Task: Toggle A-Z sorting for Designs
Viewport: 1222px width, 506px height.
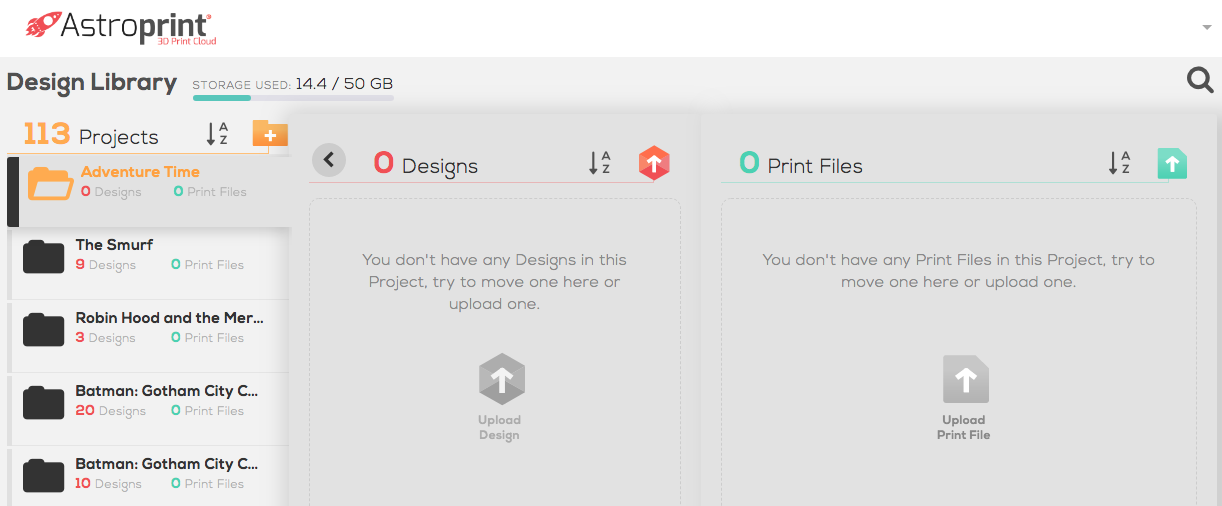Action: [x=600, y=163]
